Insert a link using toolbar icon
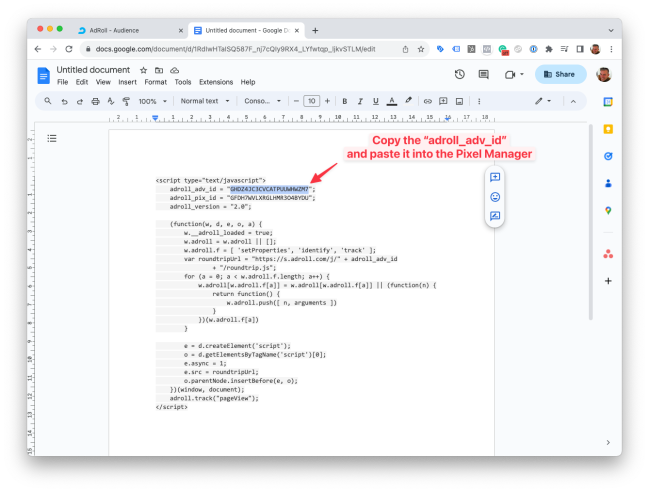The image size is (649, 492). (428, 101)
